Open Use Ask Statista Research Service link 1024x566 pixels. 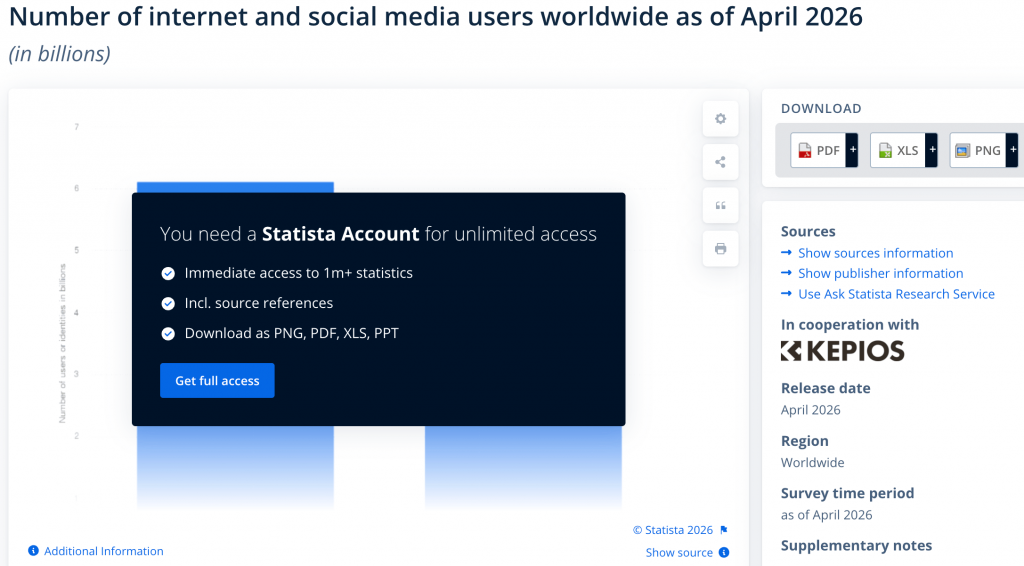(x=896, y=294)
